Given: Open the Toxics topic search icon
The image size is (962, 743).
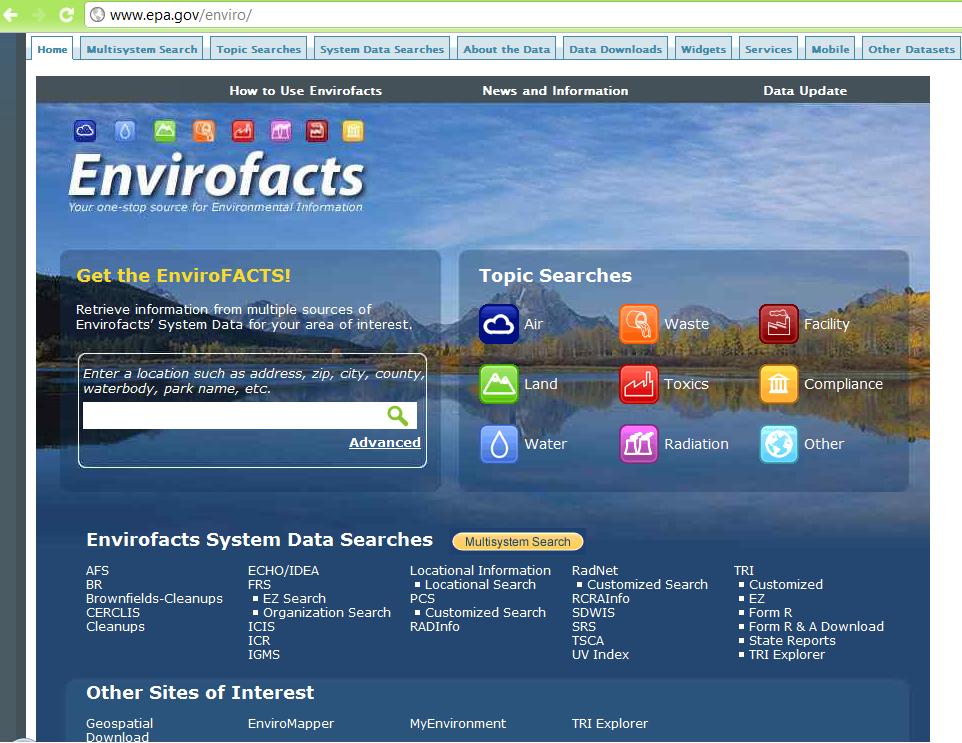Looking at the screenshot, I should [639, 384].
